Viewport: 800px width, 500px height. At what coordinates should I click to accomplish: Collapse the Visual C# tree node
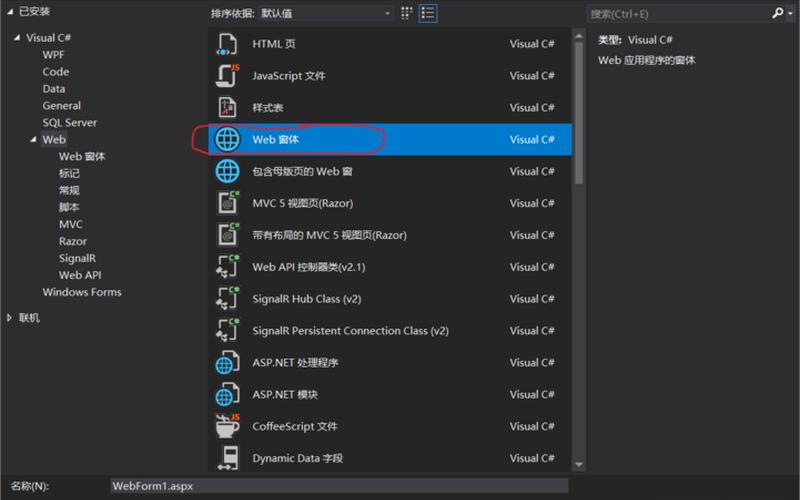point(17,37)
